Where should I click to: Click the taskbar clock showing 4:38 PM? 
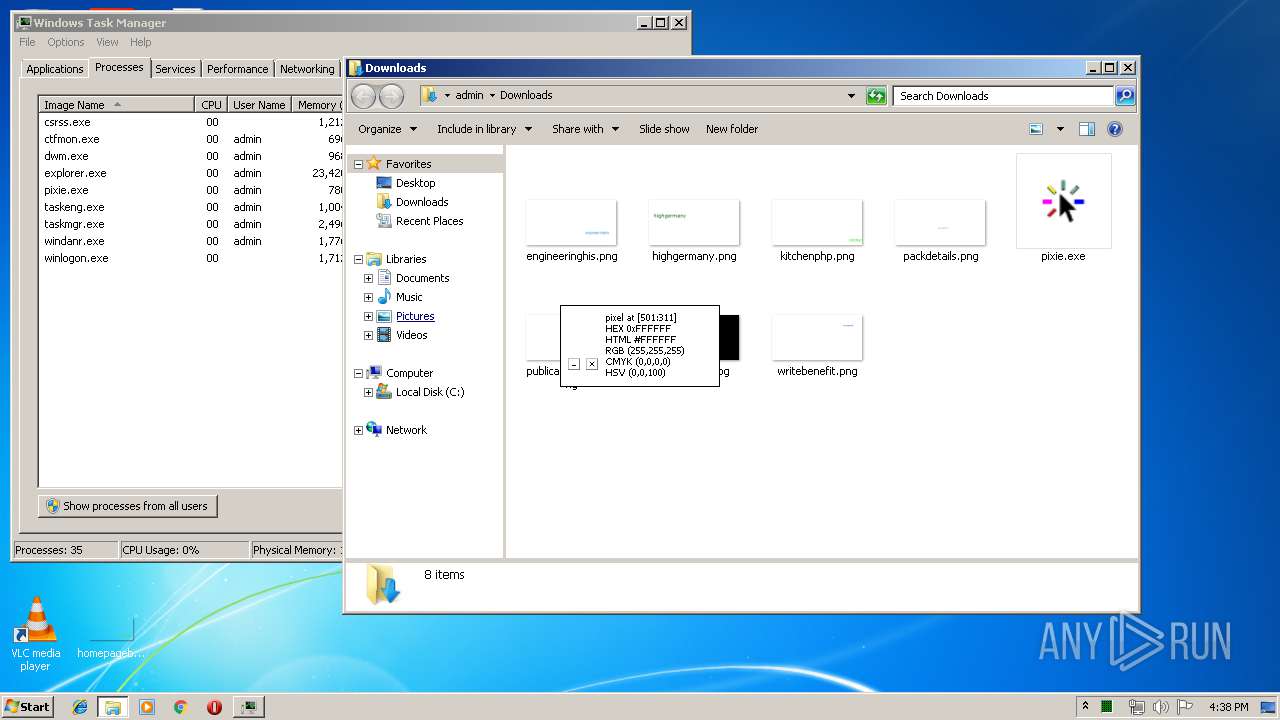coord(1228,707)
